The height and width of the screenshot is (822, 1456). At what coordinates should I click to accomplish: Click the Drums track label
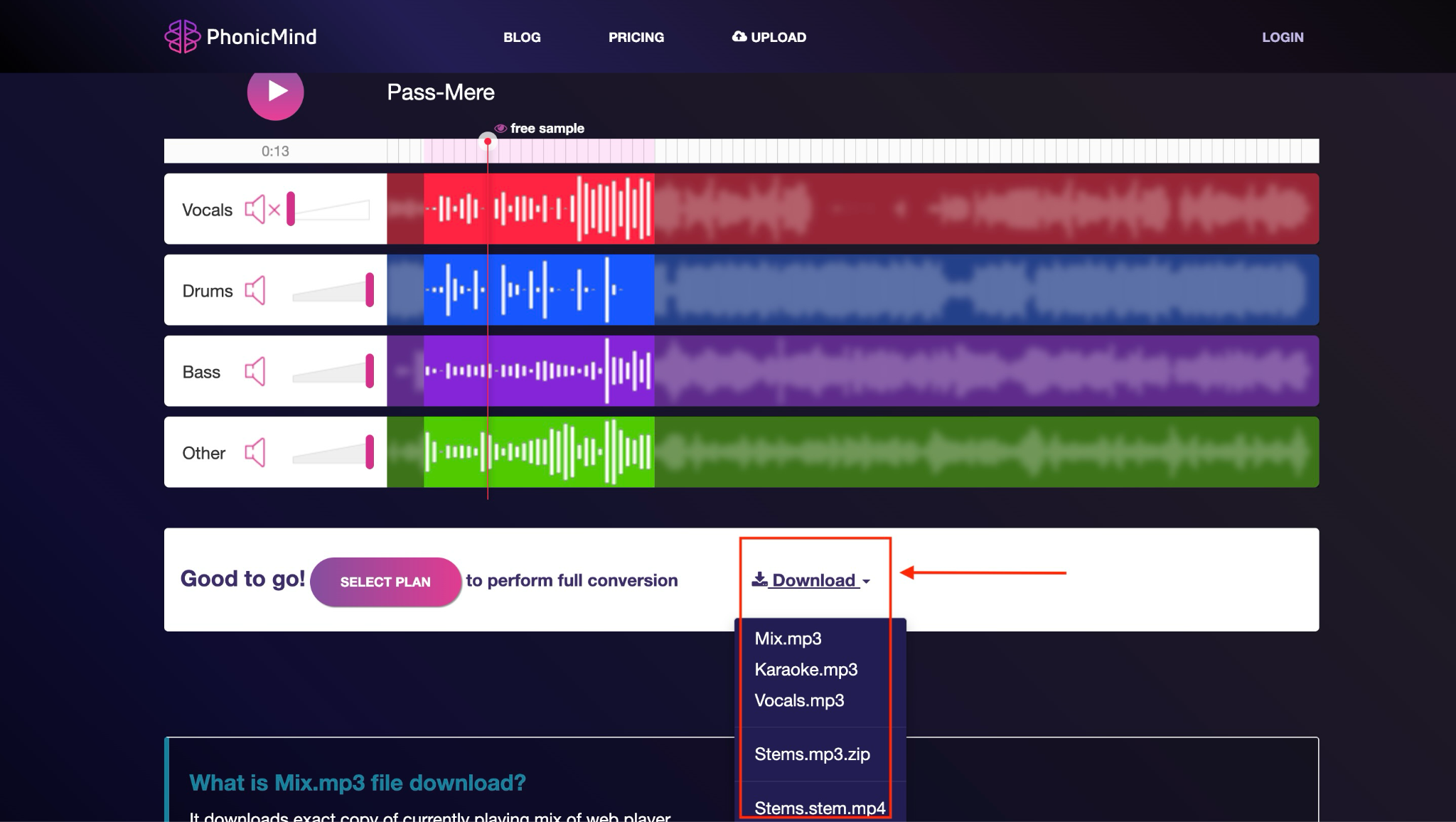[x=208, y=291]
